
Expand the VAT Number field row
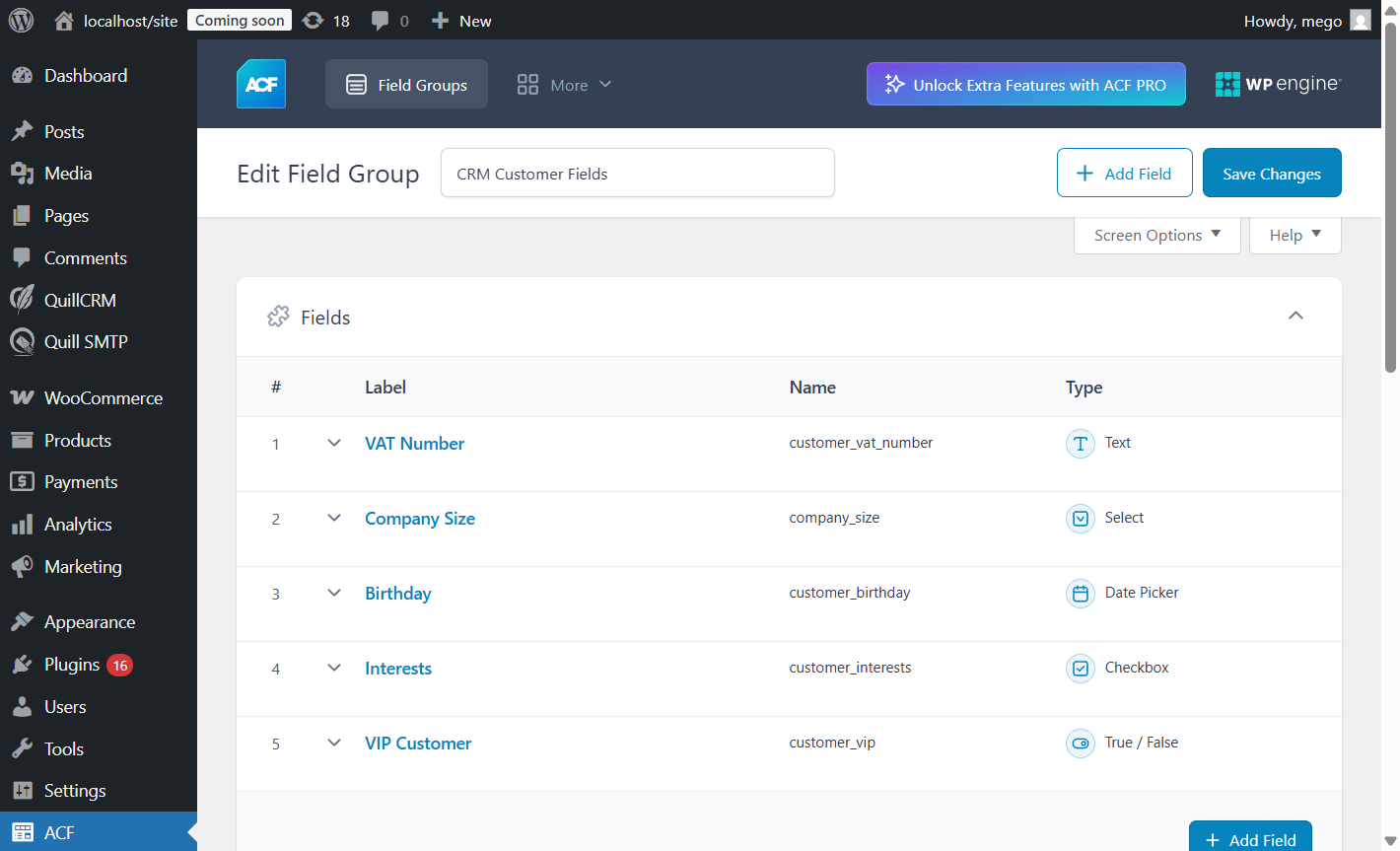pyautogui.click(x=333, y=444)
